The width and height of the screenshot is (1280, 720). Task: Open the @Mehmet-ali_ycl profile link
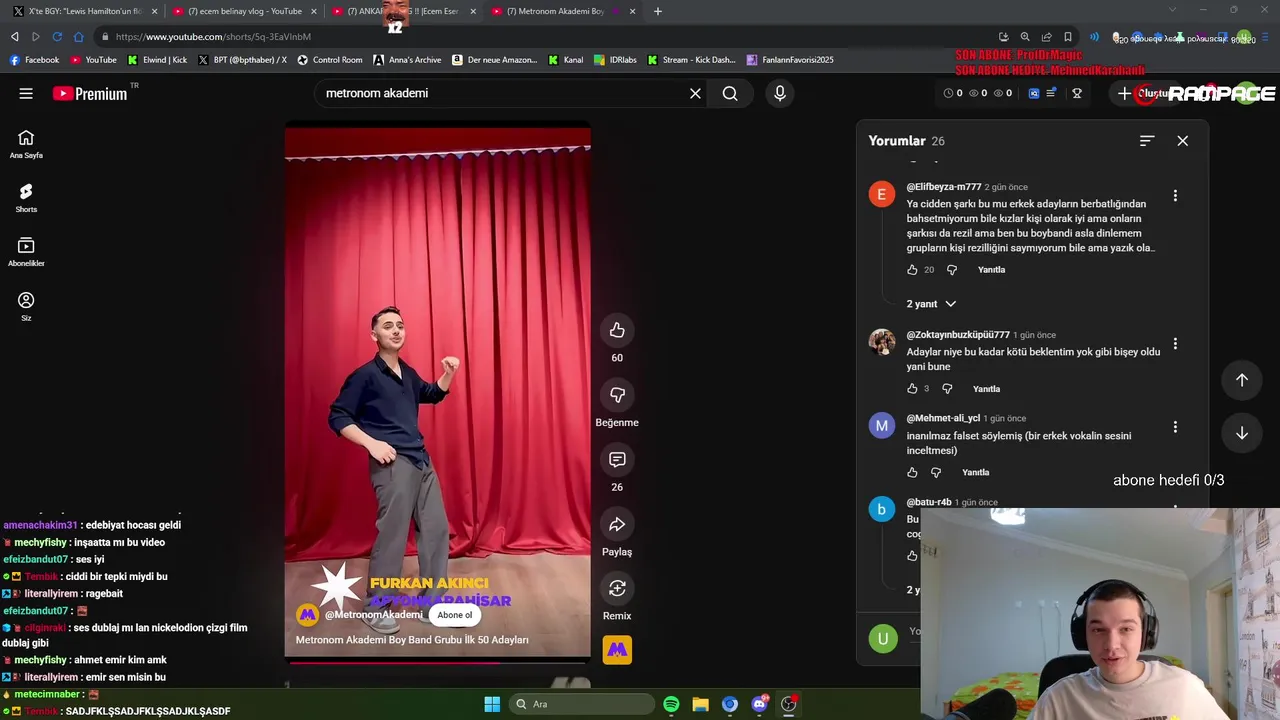click(943, 418)
